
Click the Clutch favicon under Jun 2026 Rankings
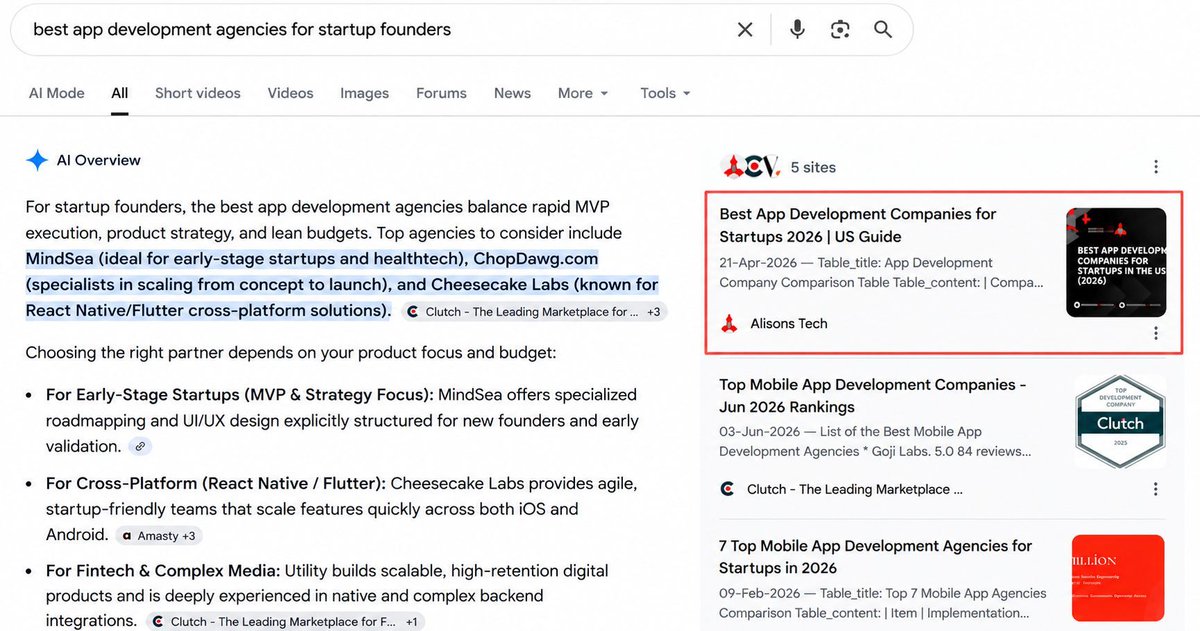[728, 489]
